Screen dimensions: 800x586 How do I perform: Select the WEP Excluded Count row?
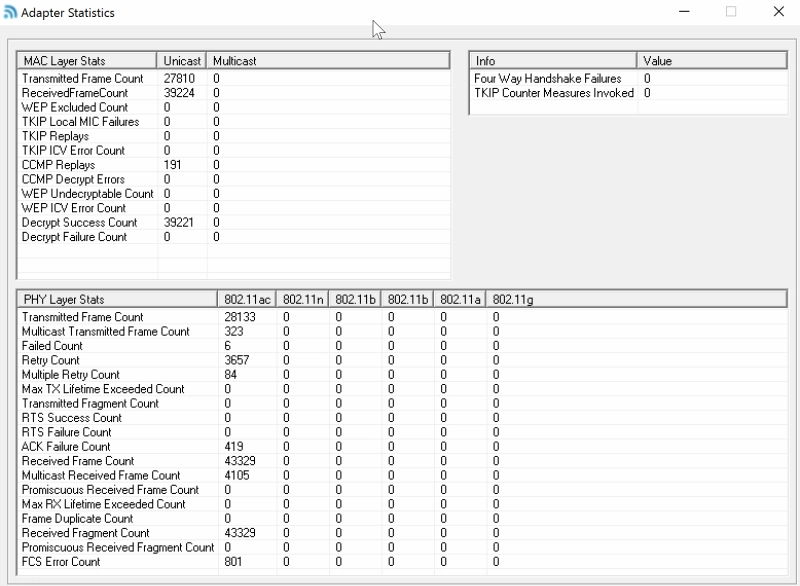(234, 107)
